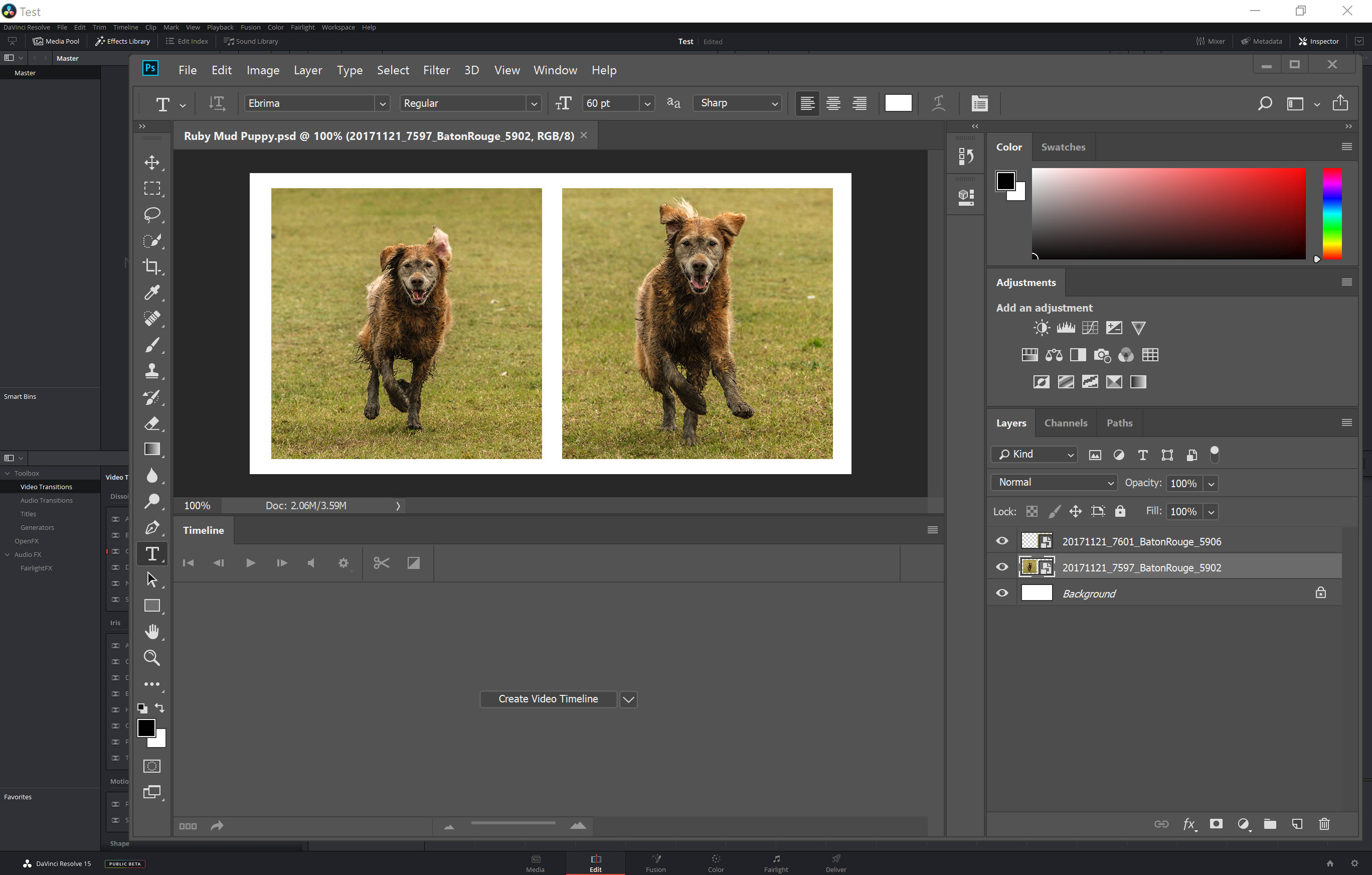Open the Opacity value dropdown arrow

coord(1212,484)
